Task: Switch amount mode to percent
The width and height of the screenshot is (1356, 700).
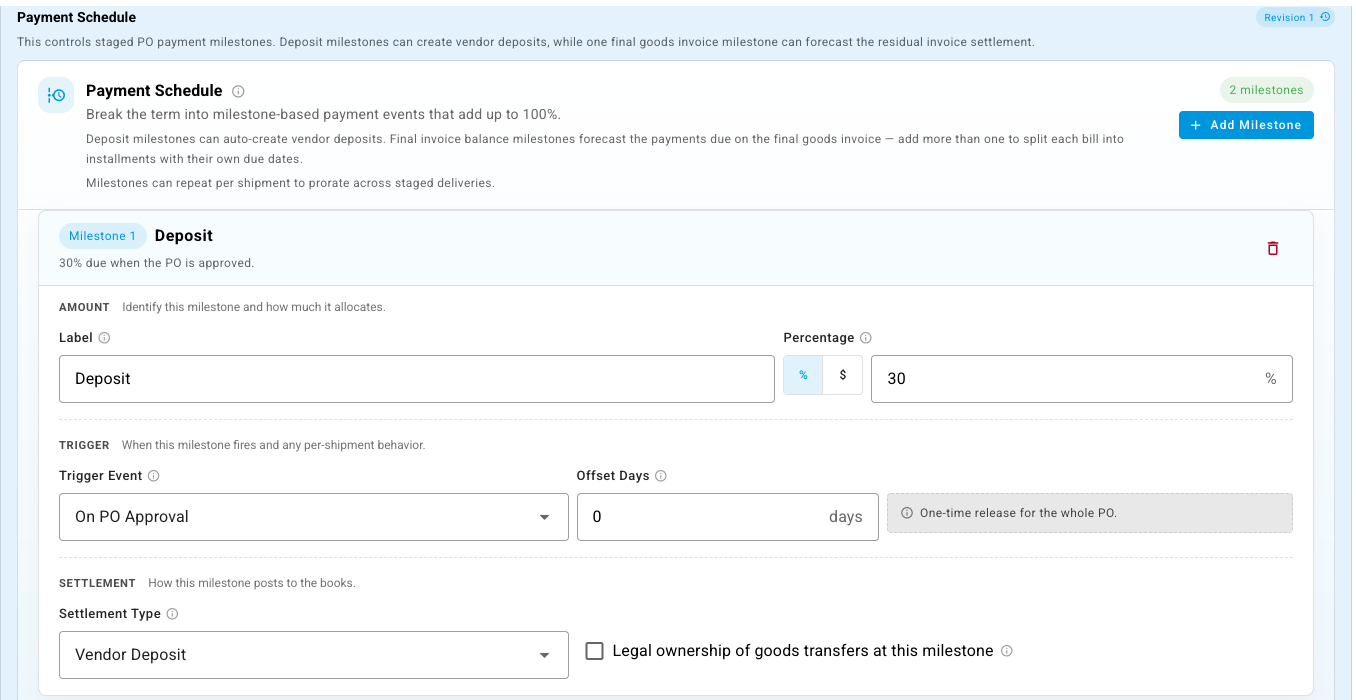Action: pyautogui.click(x=803, y=375)
